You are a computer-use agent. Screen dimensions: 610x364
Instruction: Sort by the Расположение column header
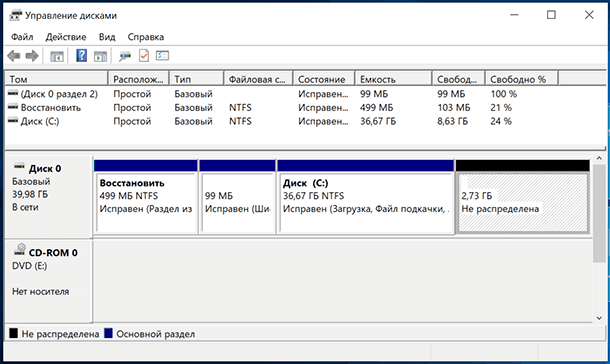[x=138, y=79]
